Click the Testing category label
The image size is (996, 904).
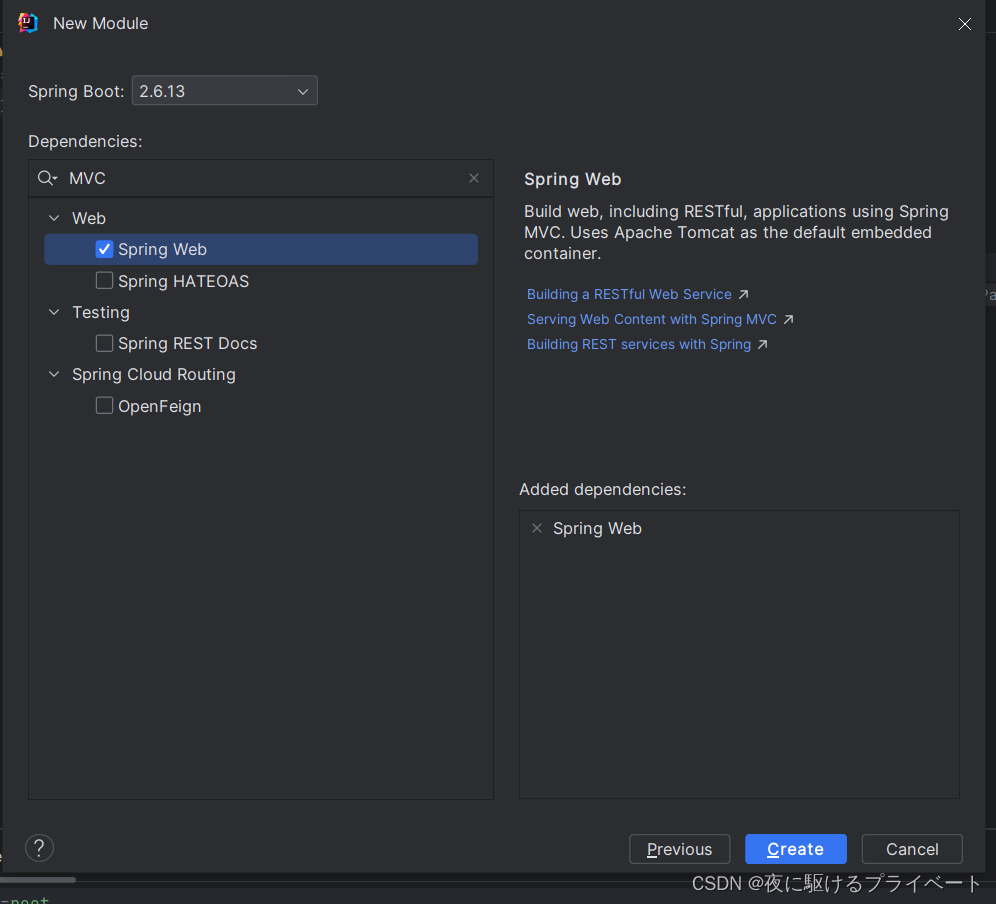(101, 312)
